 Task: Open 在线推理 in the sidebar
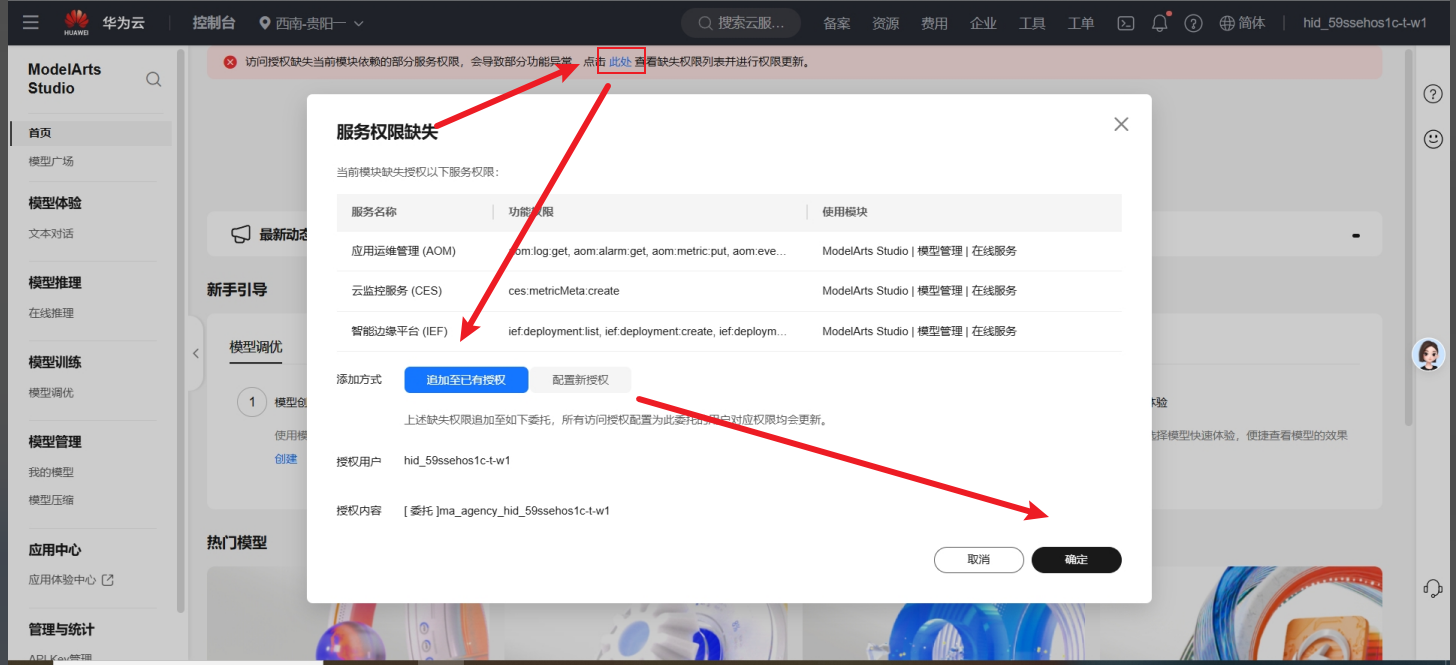(51, 313)
